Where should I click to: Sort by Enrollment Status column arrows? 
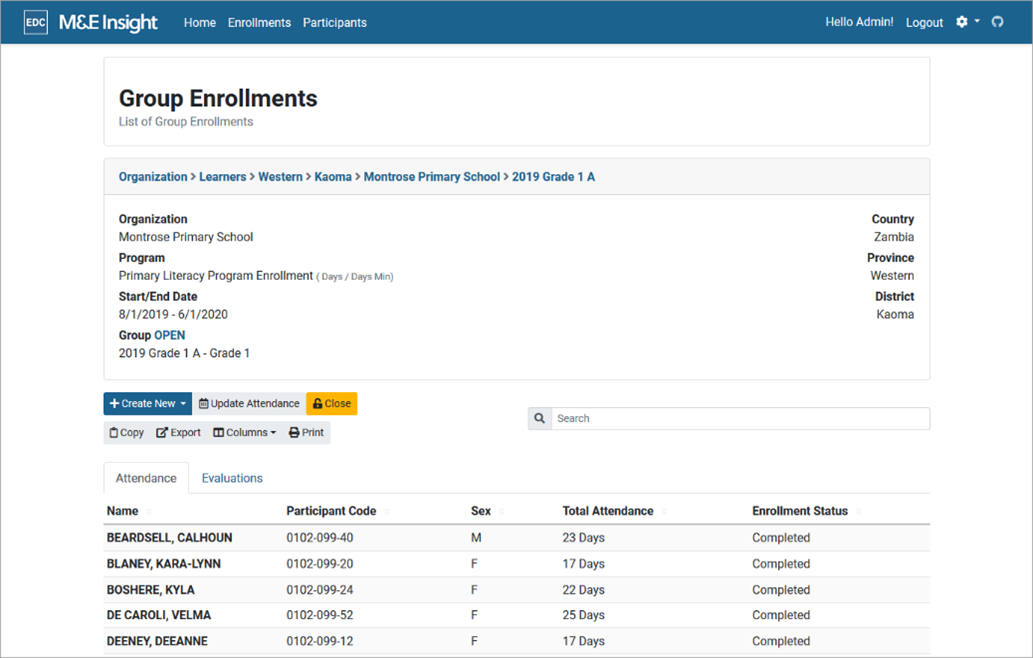pos(858,511)
